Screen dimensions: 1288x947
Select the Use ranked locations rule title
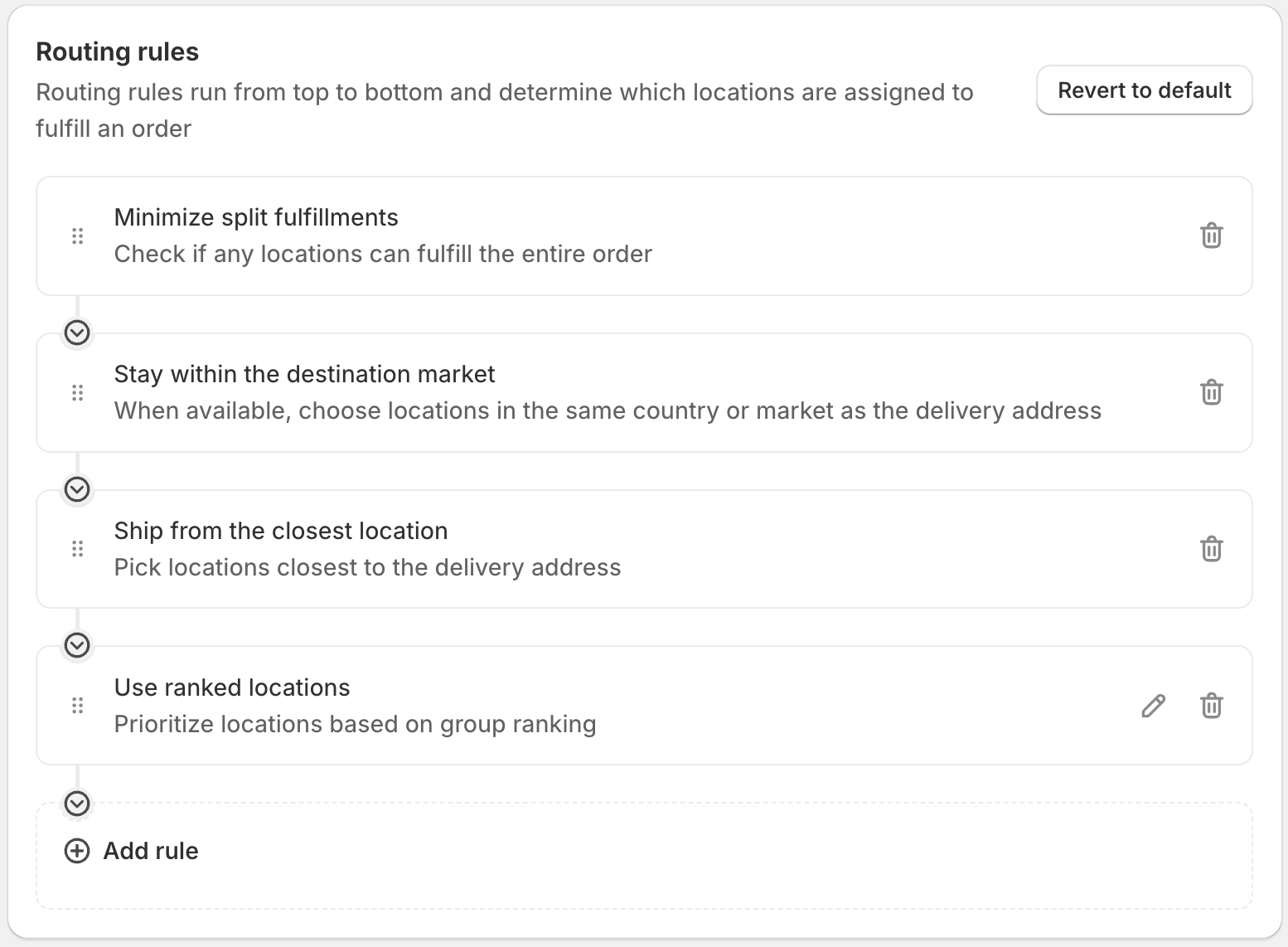pos(232,687)
